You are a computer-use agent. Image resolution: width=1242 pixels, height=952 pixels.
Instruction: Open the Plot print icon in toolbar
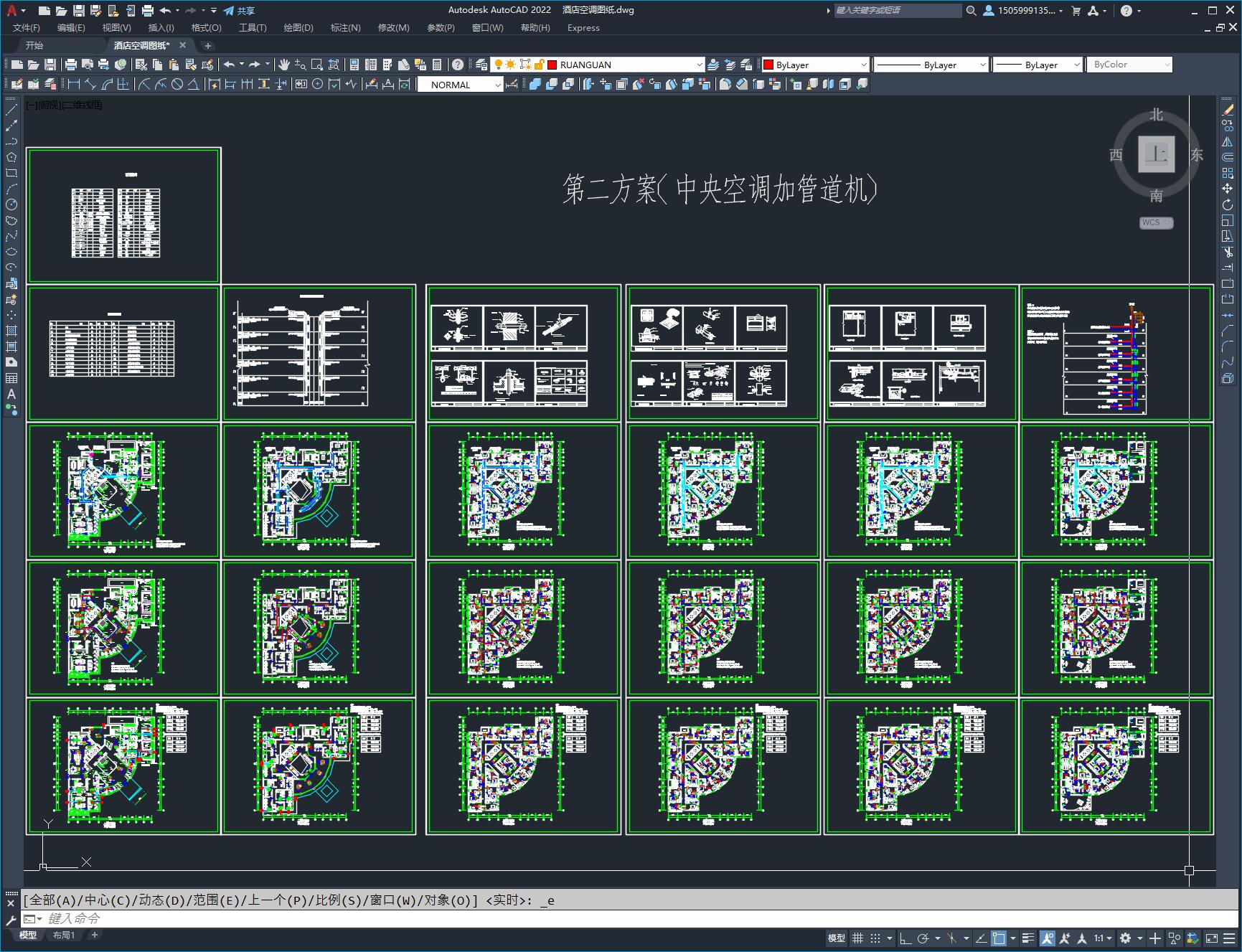[71, 65]
